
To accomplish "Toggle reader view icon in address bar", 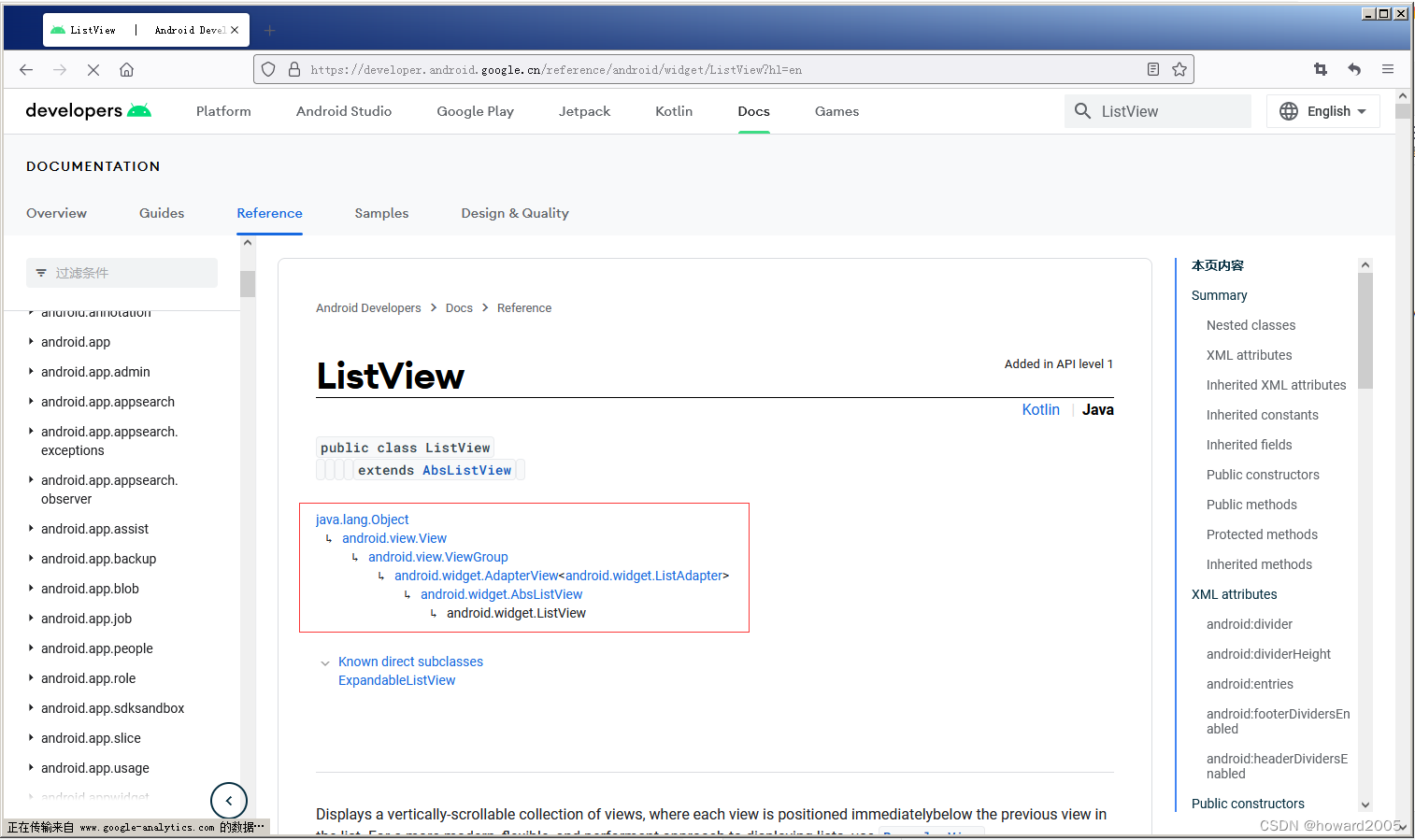I will pyautogui.click(x=1153, y=69).
